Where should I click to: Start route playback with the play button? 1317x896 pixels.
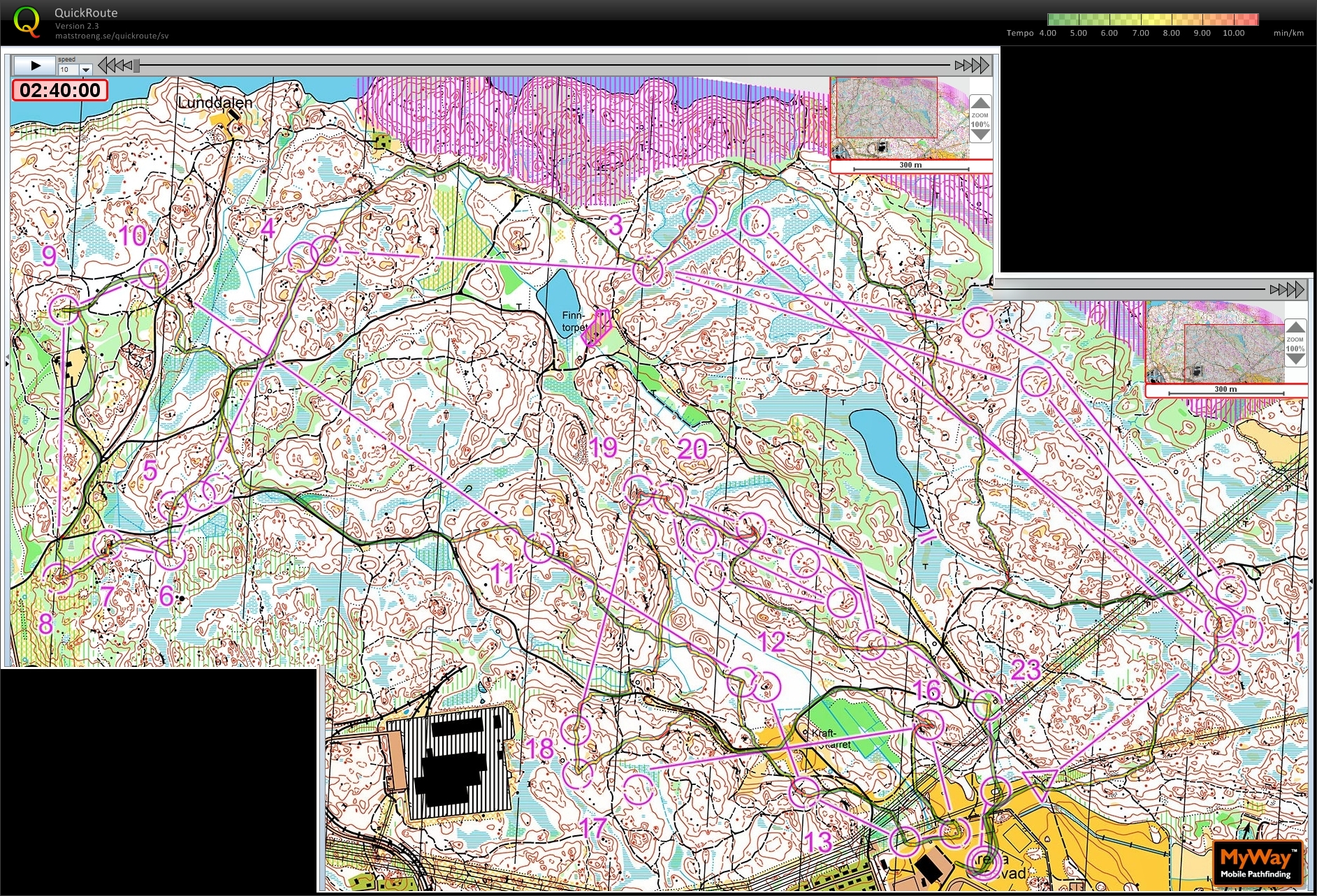35,66
